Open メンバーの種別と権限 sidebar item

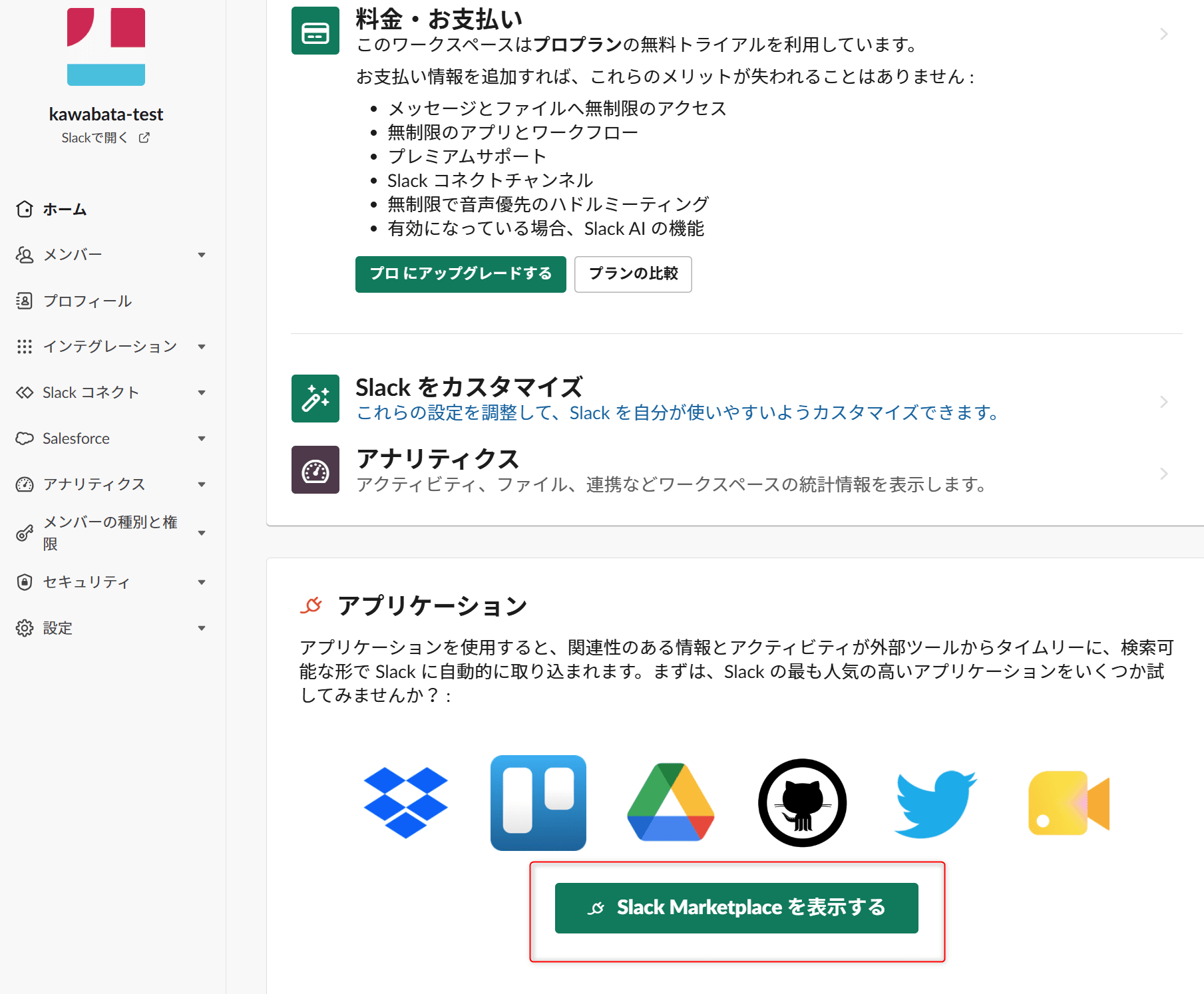[110, 533]
